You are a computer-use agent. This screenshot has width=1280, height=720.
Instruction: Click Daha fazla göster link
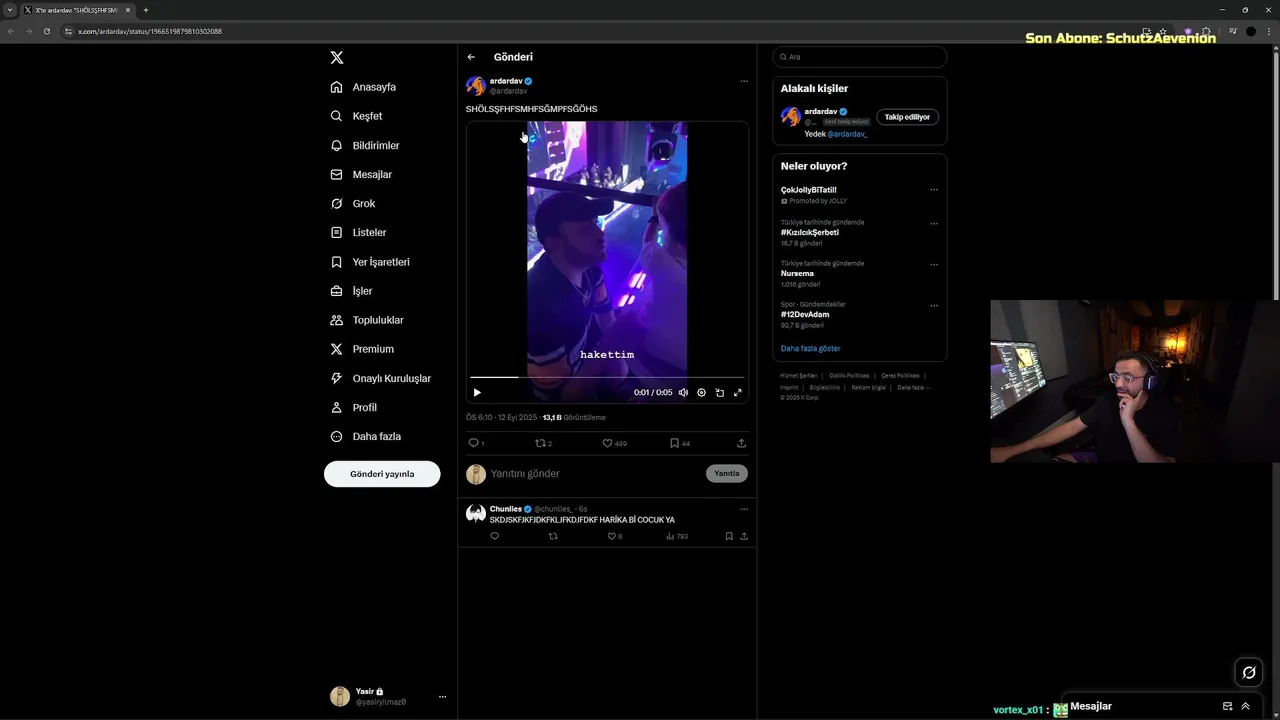[x=810, y=348]
